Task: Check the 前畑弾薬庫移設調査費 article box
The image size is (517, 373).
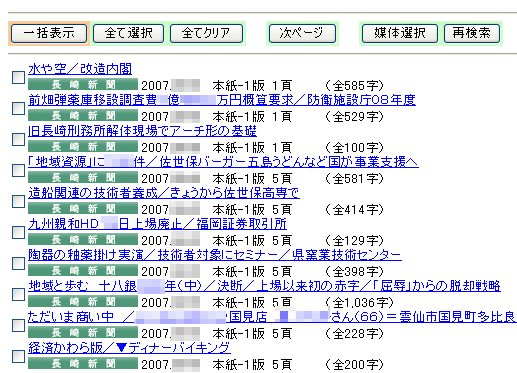Action: click(18, 108)
